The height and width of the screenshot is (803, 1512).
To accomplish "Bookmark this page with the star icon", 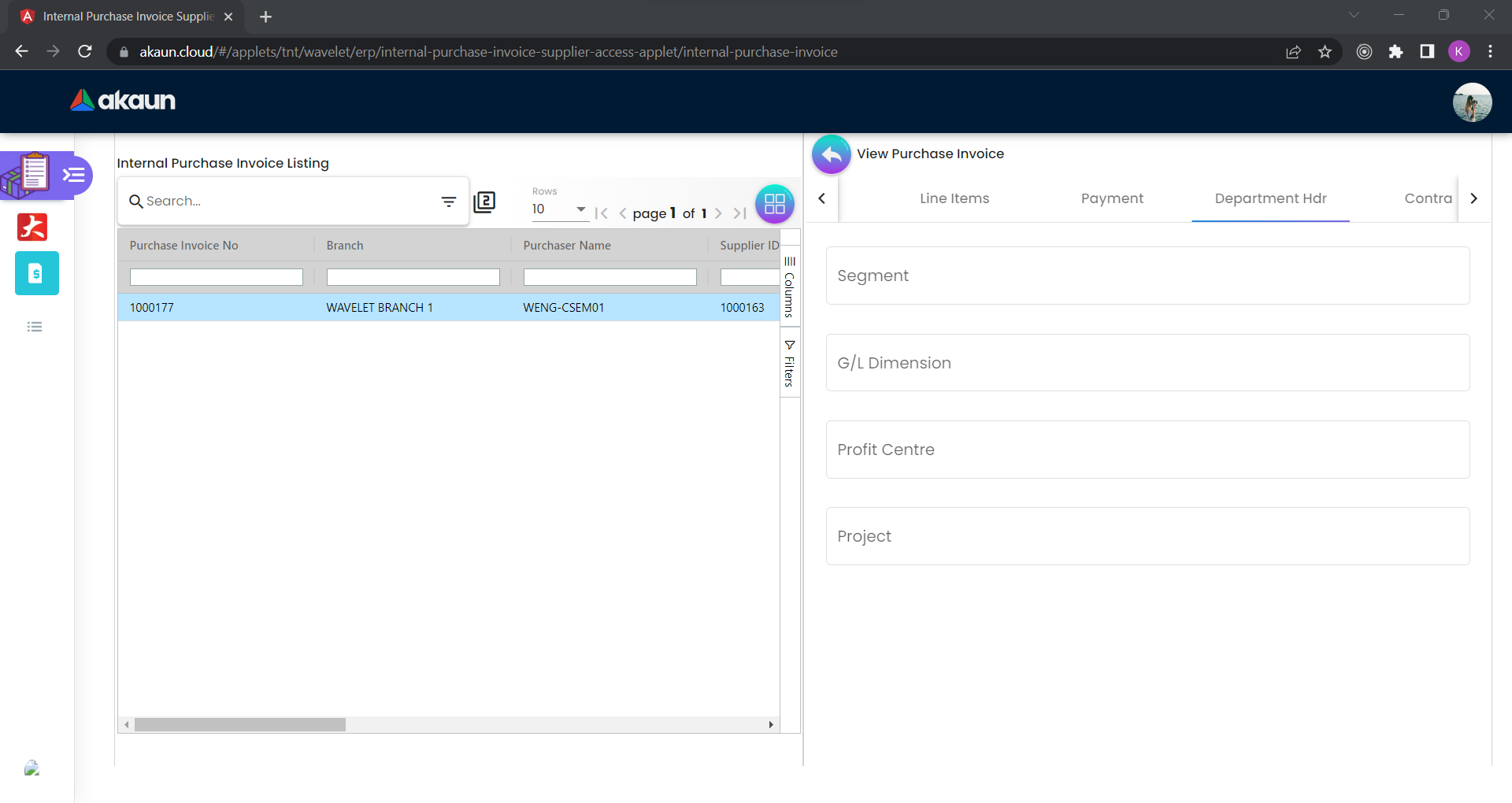I will [x=1325, y=52].
